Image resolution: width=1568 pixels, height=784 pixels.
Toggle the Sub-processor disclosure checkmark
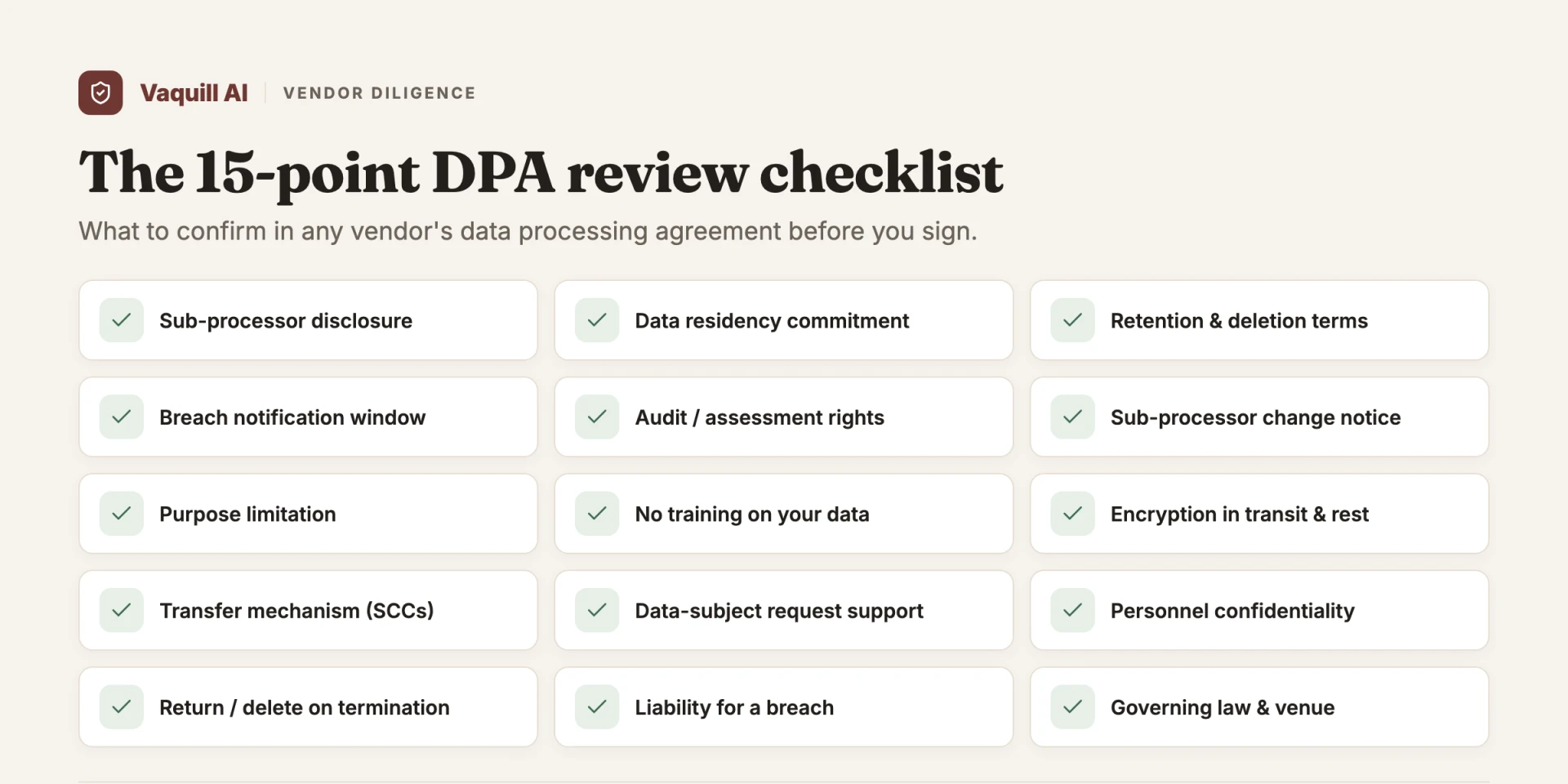[x=122, y=320]
